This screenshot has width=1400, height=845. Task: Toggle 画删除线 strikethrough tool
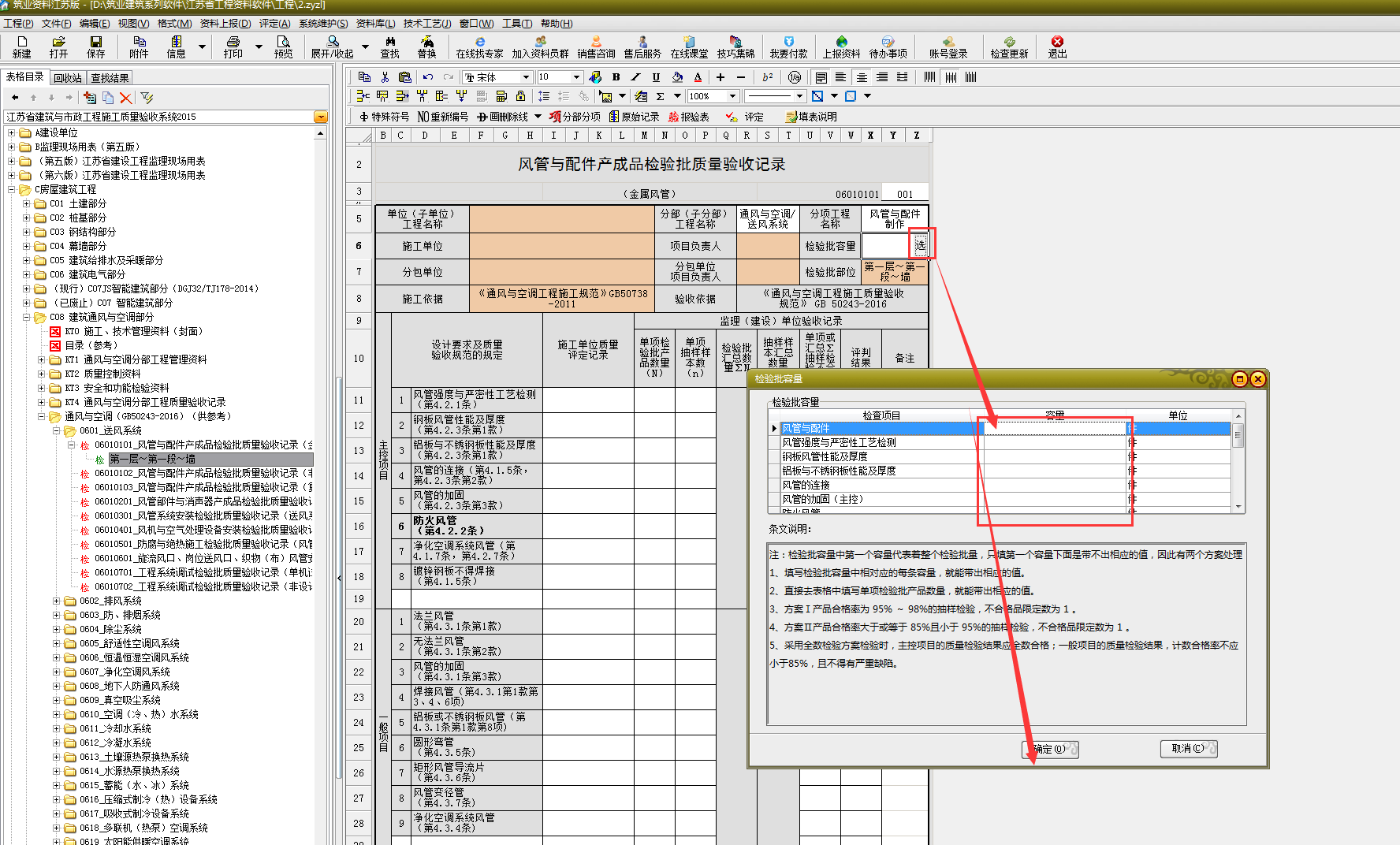[502, 117]
